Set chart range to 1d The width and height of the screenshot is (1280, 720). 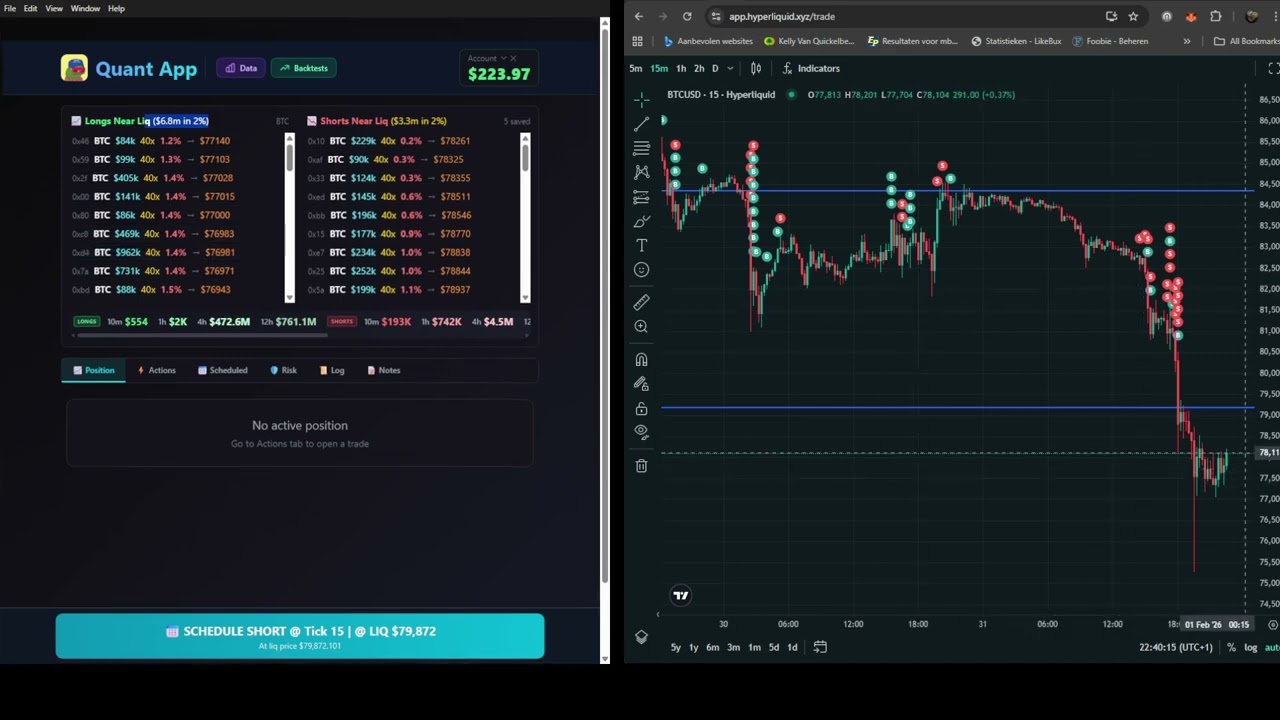pos(792,647)
